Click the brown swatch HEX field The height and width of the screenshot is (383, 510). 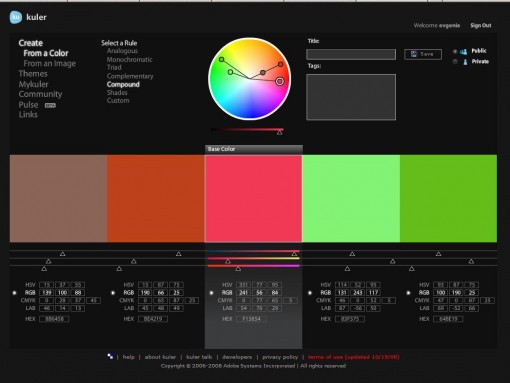[54, 319]
